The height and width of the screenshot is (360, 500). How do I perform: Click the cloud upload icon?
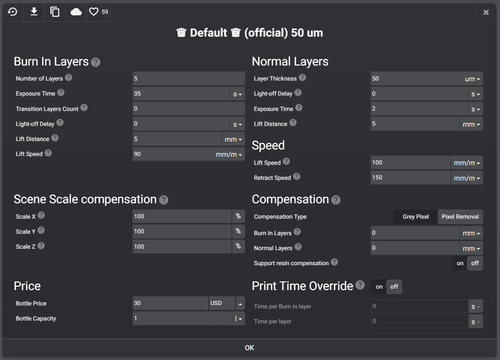76,12
